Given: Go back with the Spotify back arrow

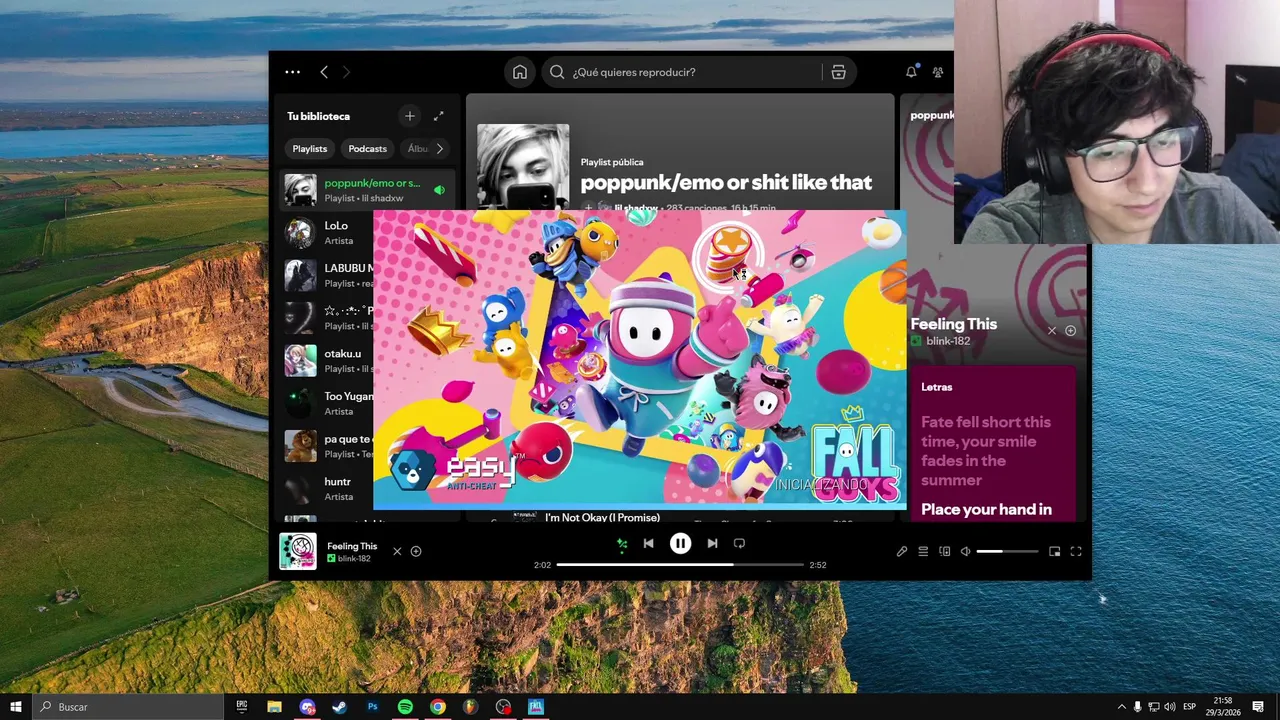Looking at the screenshot, I should (324, 72).
